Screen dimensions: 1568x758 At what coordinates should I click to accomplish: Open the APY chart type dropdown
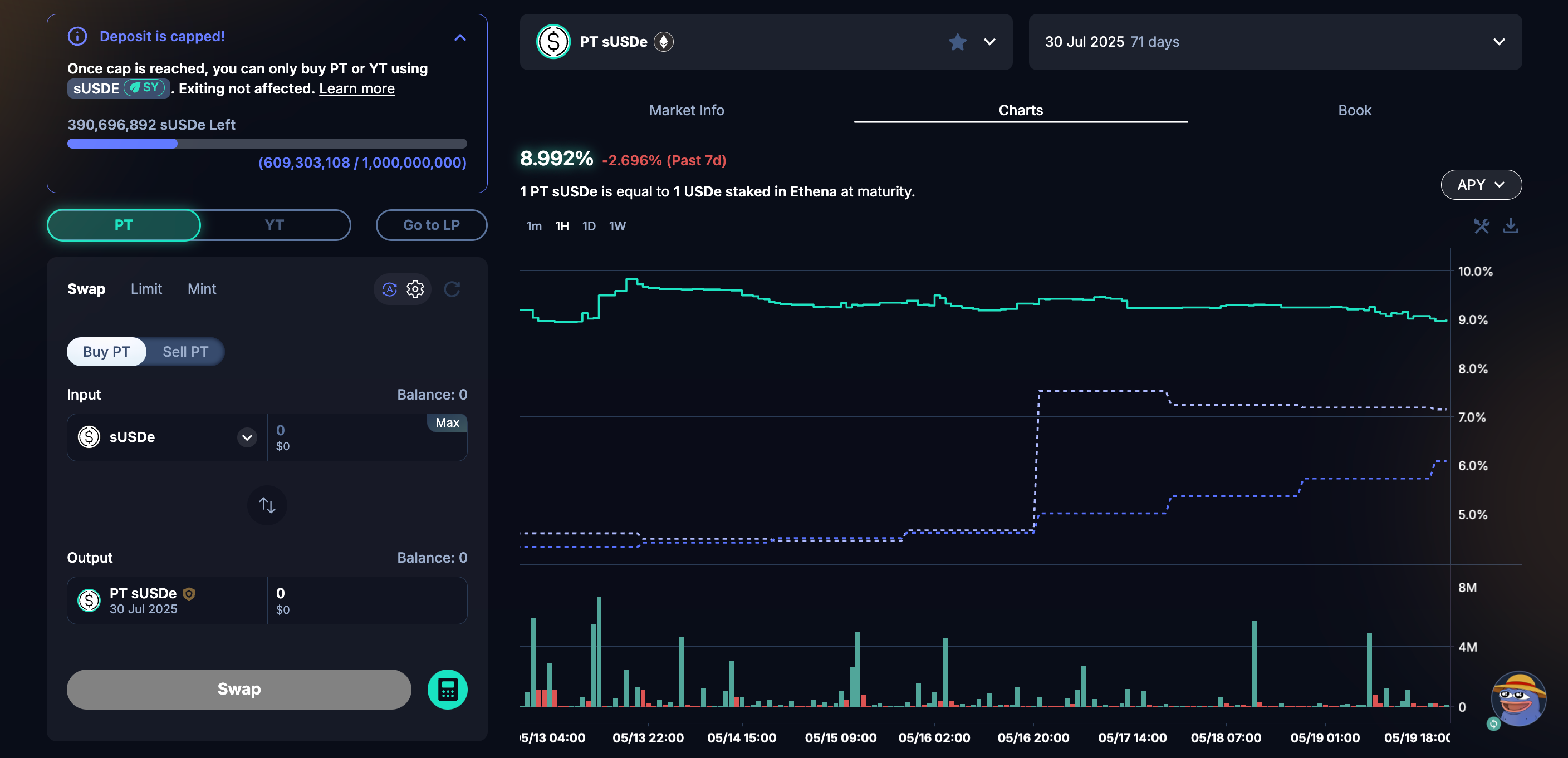pyautogui.click(x=1481, y=185)
